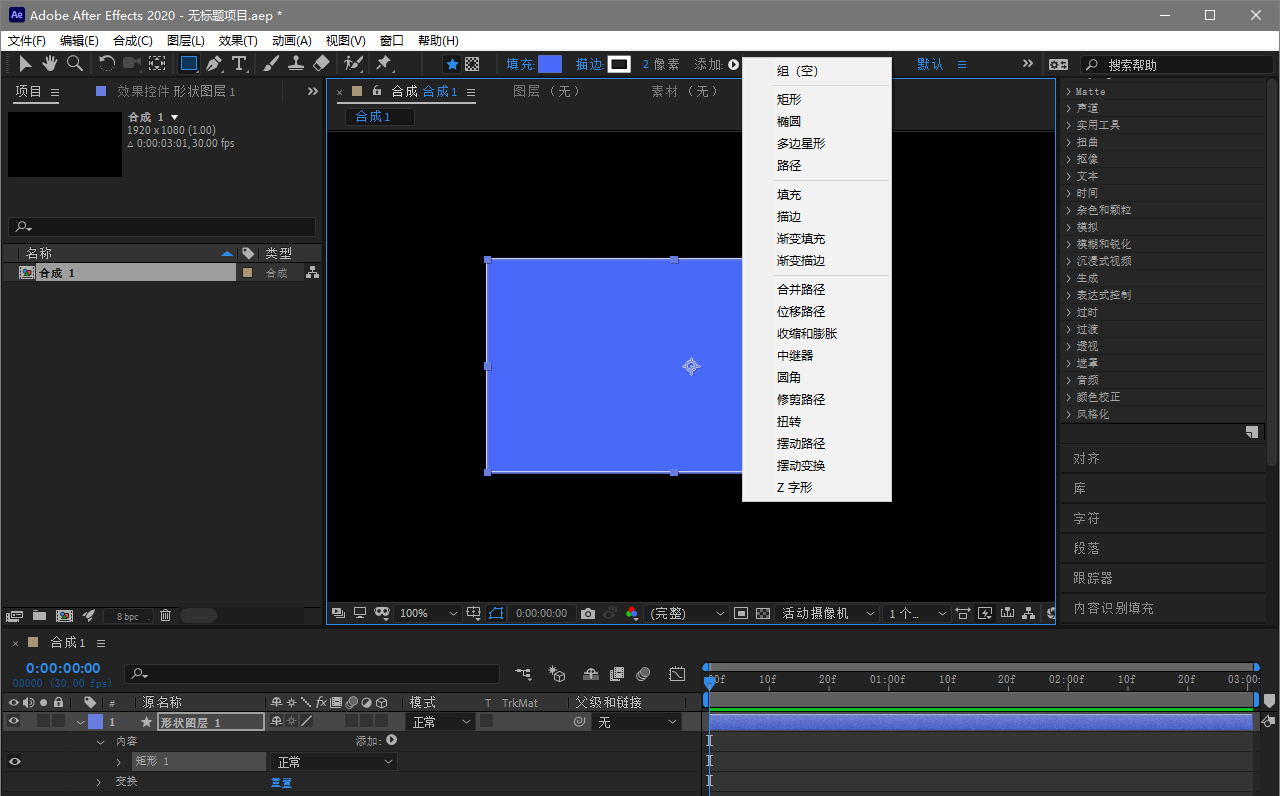Open the parent 无 dropdown
This screenshot has height=796, width=1280.
pos(638,721)
